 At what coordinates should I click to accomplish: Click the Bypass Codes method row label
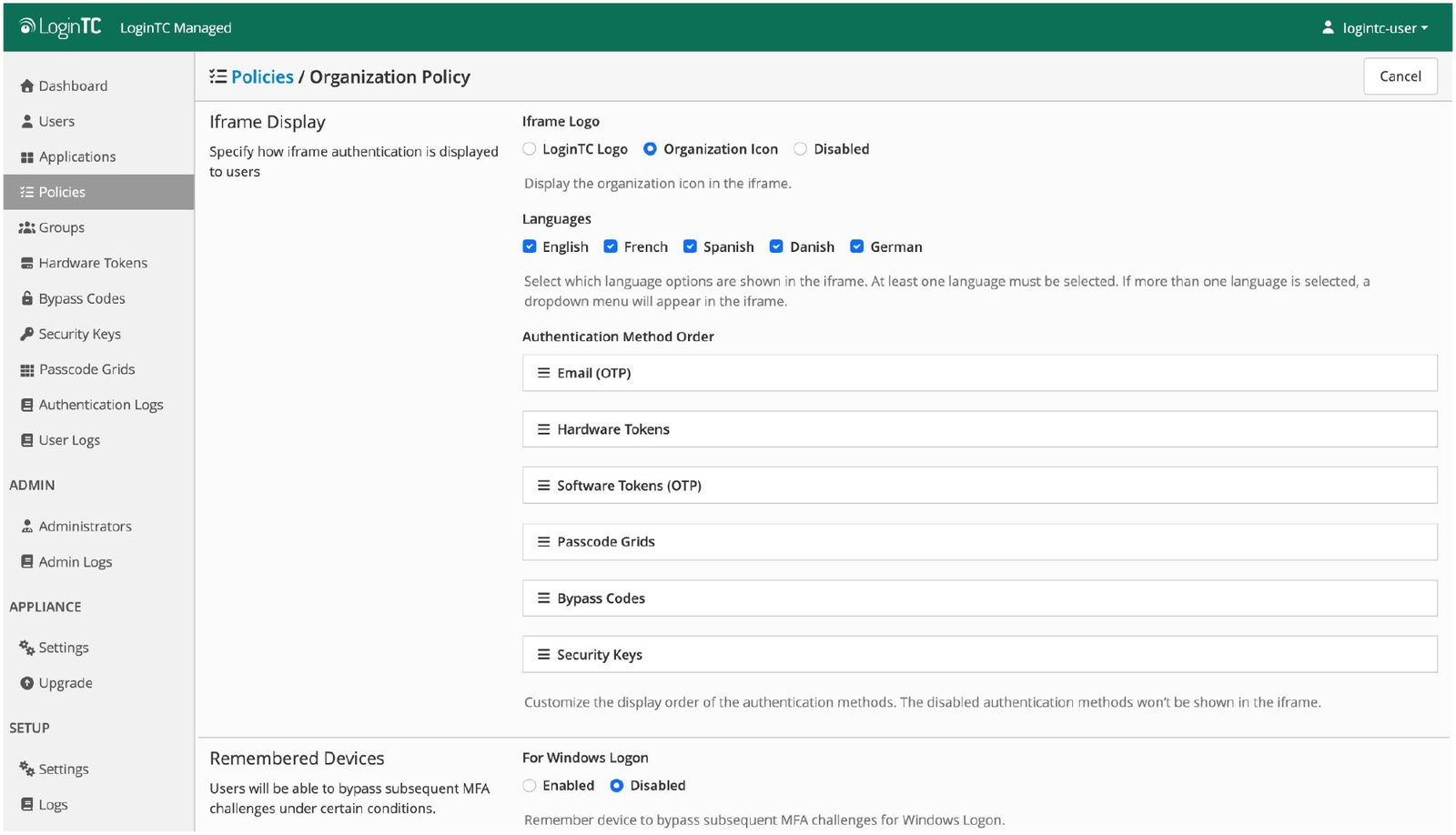(601, 598)
